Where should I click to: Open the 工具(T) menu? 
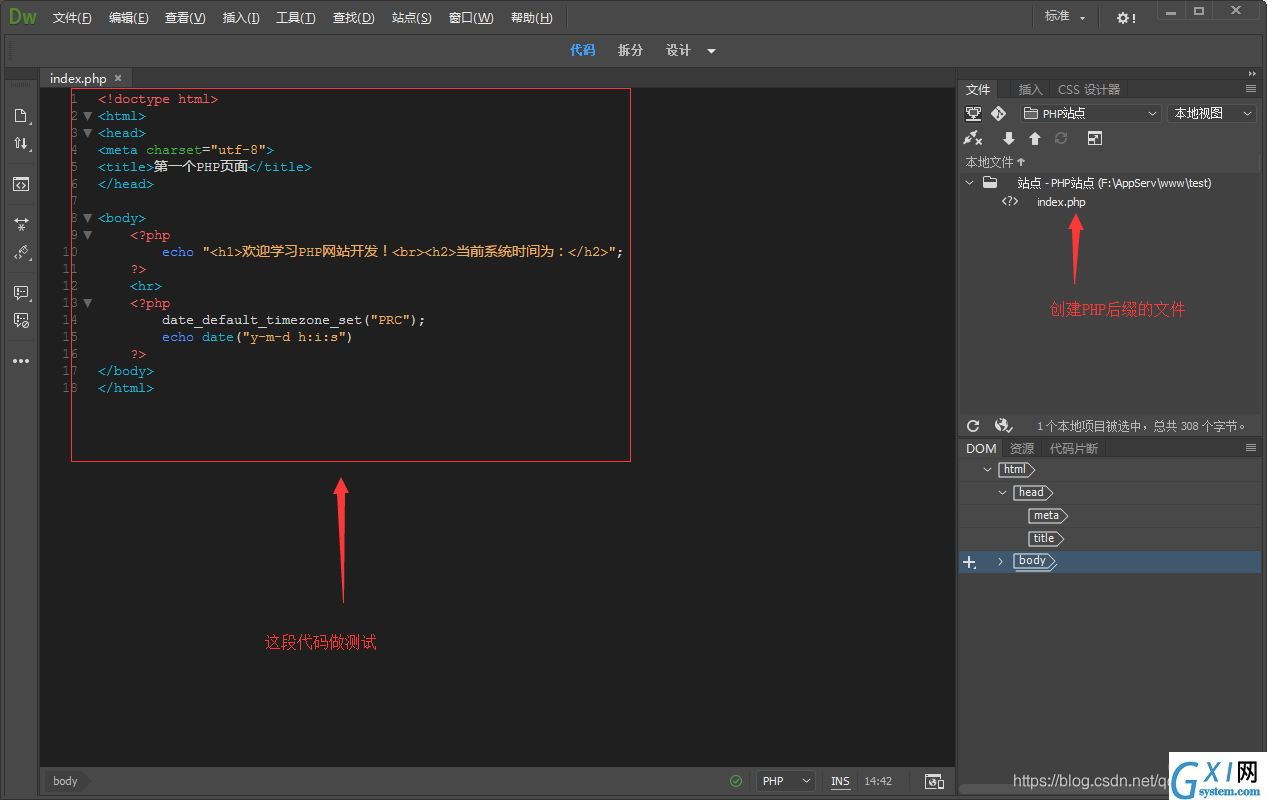click(296, 18)
